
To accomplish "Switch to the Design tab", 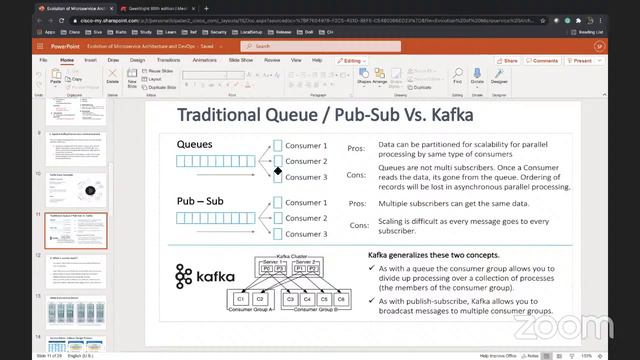I will pos(138,60).
